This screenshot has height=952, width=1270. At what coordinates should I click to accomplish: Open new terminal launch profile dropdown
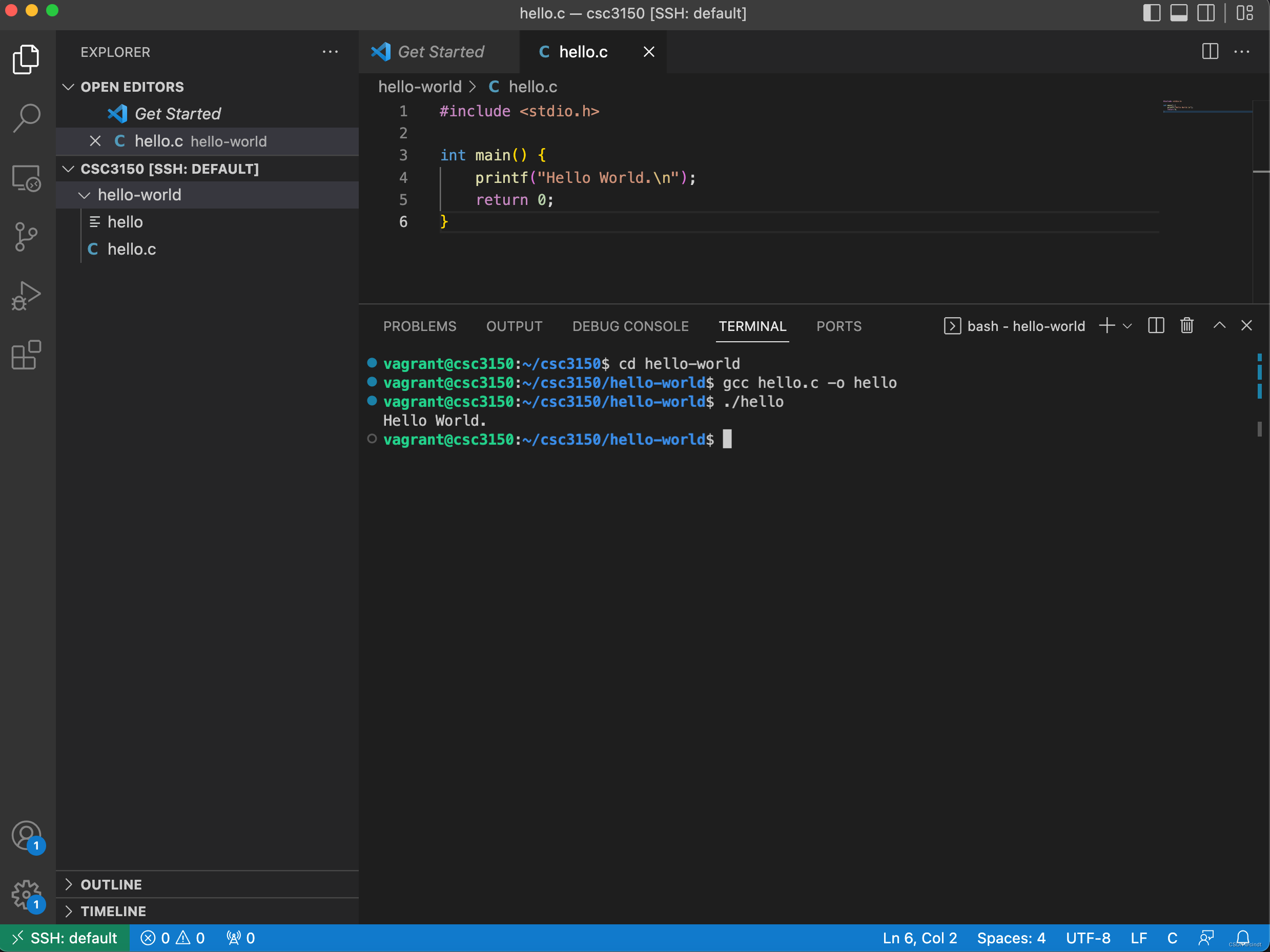(1128, 326)
